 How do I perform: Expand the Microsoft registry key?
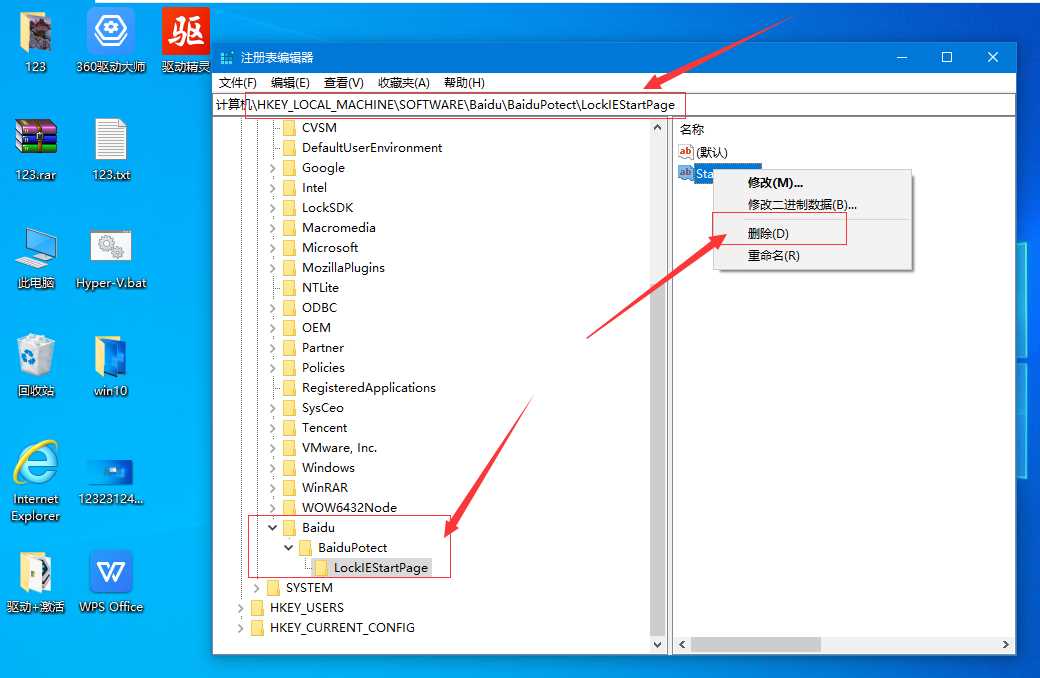coord(273,247)
